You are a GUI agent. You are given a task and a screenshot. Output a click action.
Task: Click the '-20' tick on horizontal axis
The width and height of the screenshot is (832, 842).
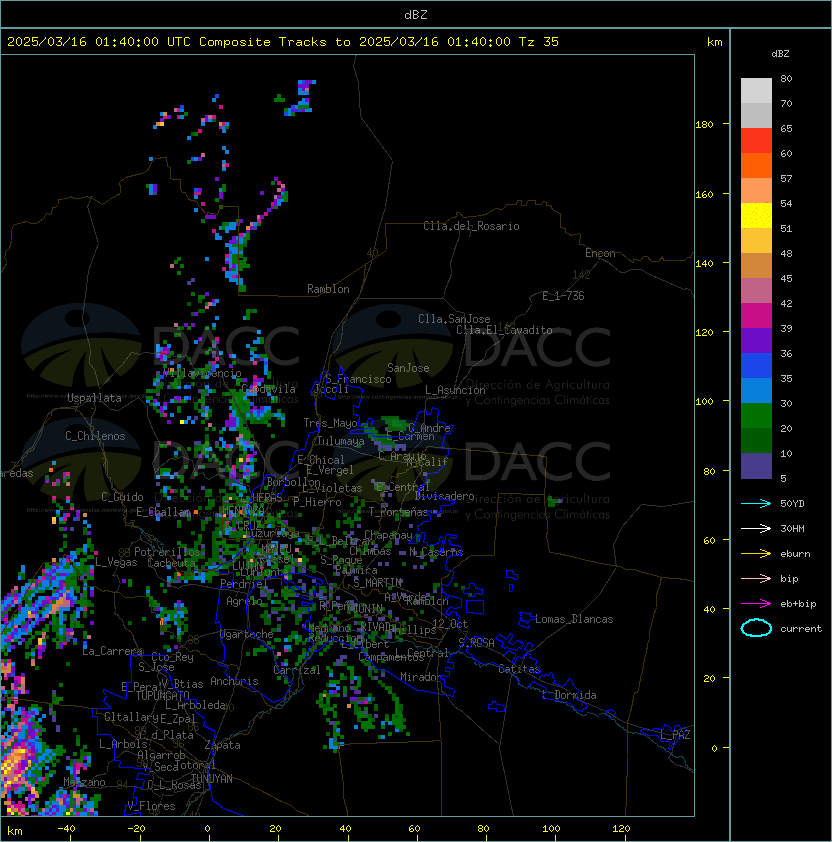[x=136, y=829]
